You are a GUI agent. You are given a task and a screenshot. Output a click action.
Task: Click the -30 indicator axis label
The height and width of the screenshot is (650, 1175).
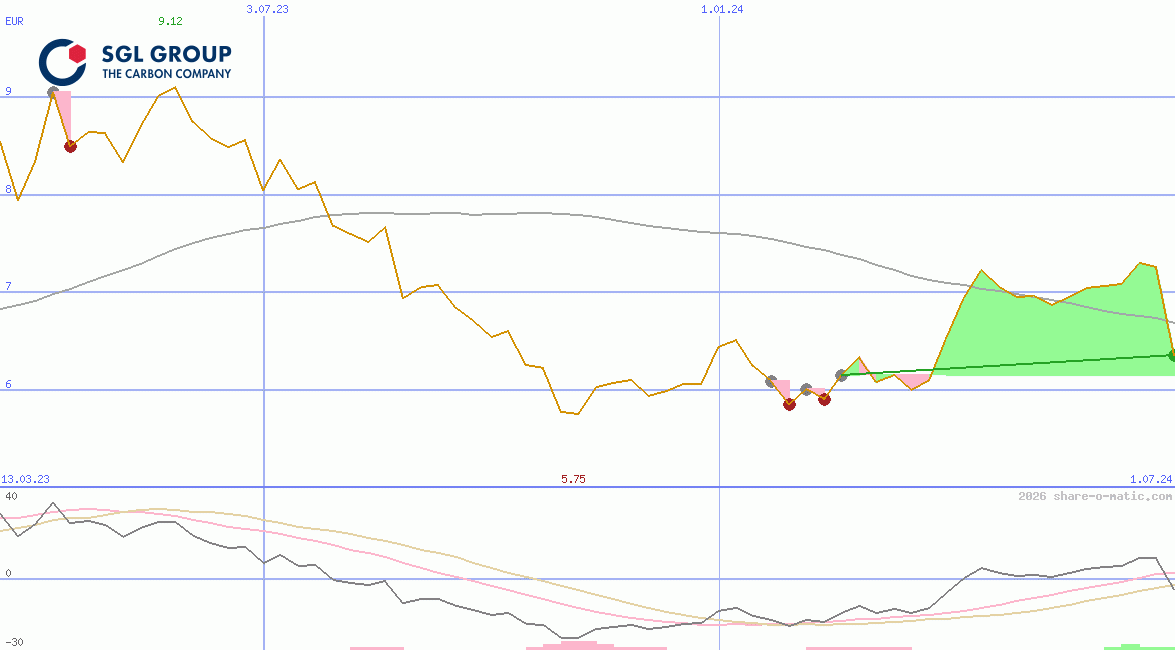point(14,642)
